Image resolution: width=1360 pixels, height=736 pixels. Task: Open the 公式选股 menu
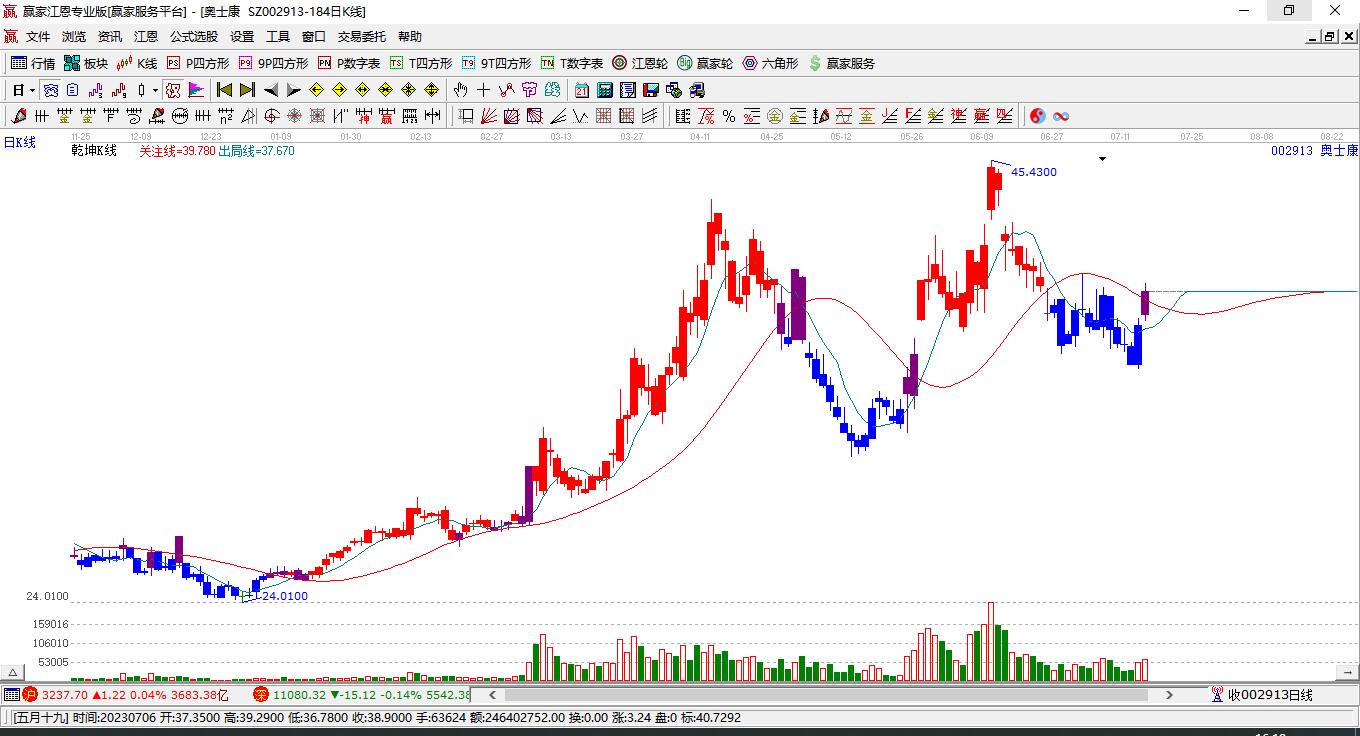point(194,37)
